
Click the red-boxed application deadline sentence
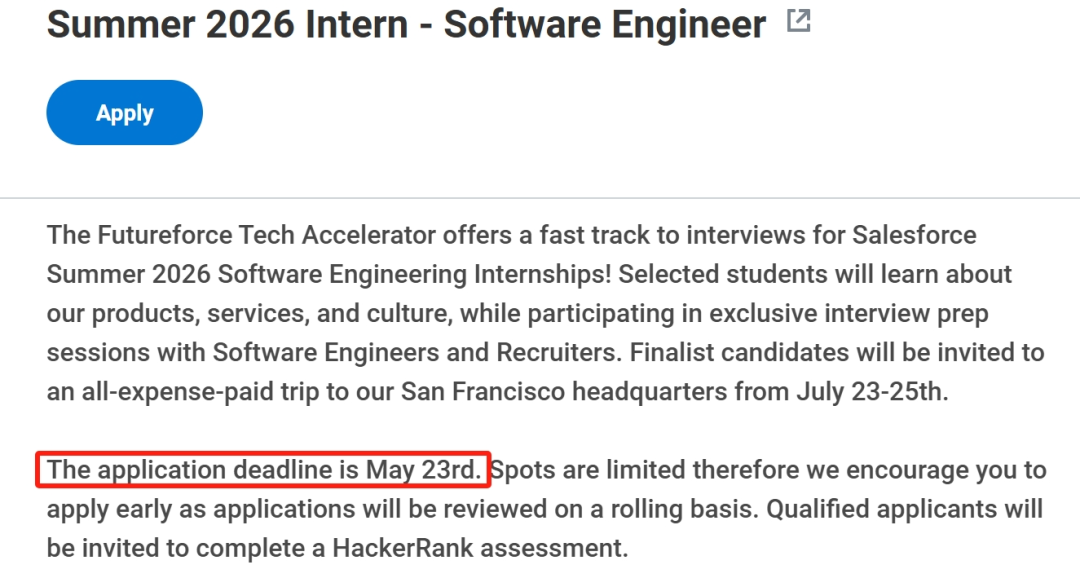pos(263,470)
